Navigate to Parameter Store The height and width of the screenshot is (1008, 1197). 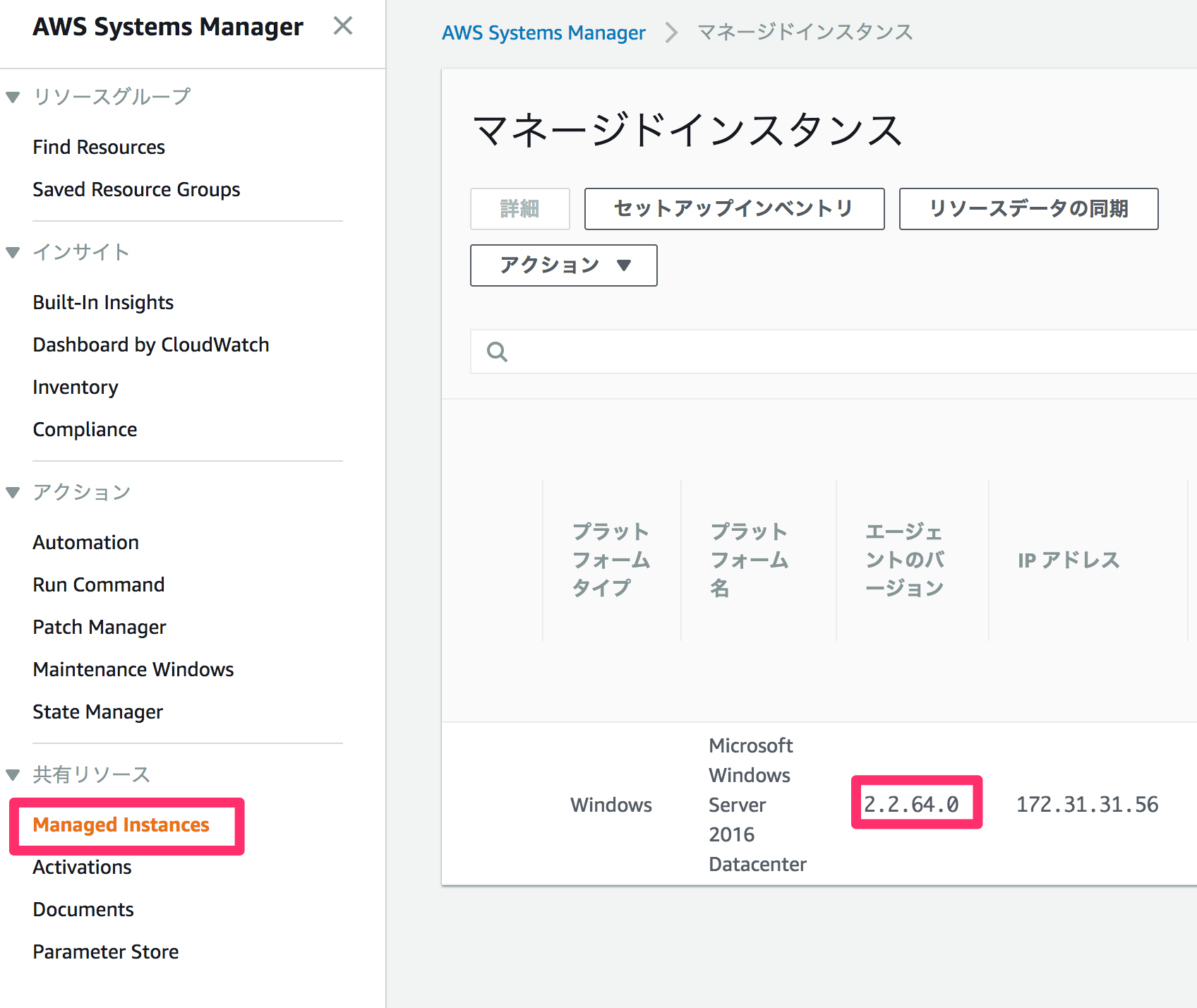(x=105, y=951)
